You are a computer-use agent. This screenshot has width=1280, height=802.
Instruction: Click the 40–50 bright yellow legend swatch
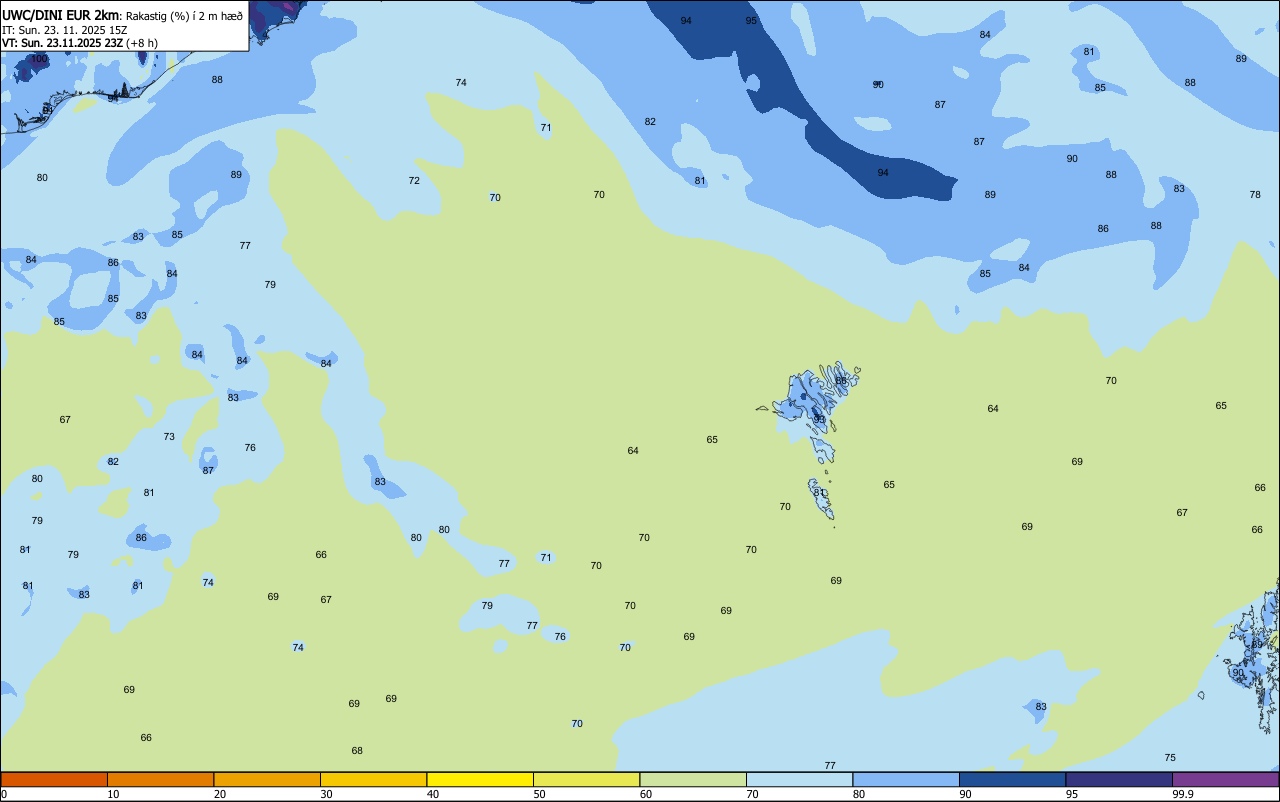(x=480, y=779)
